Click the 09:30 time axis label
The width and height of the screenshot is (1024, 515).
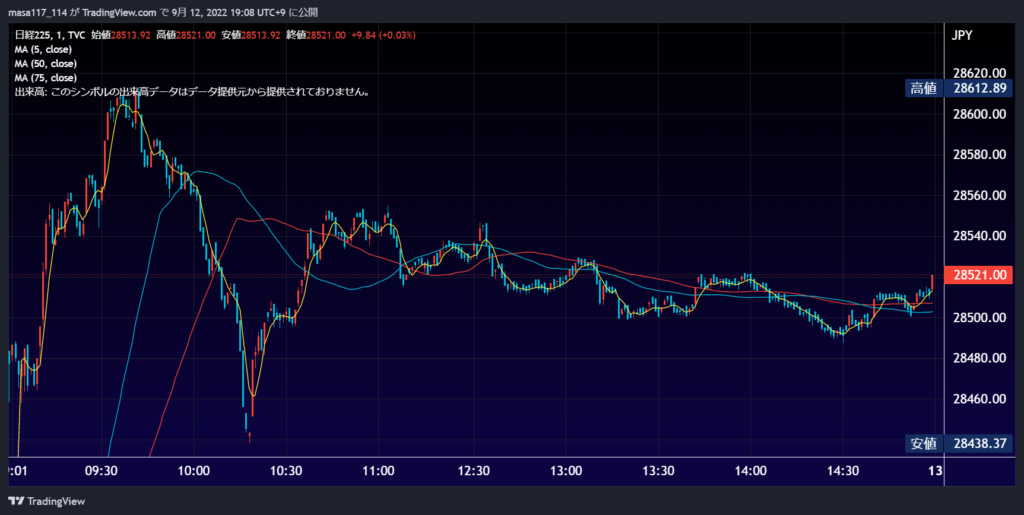(x=101, y=471)
